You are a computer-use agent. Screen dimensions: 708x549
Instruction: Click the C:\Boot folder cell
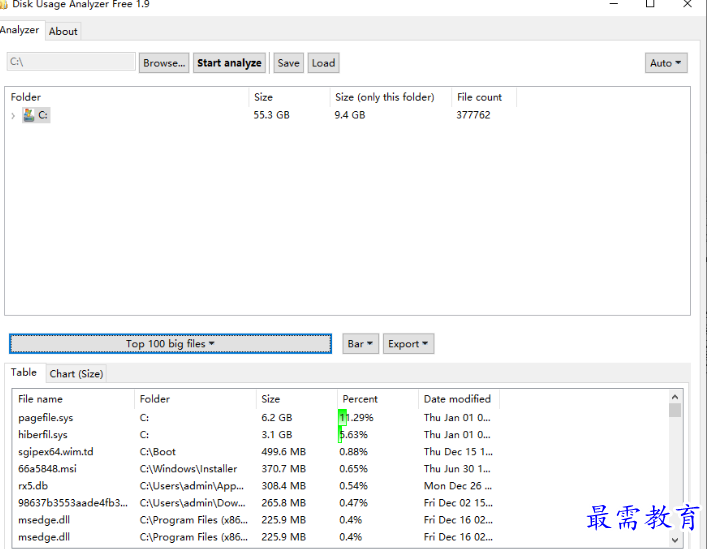coord(158,452)
